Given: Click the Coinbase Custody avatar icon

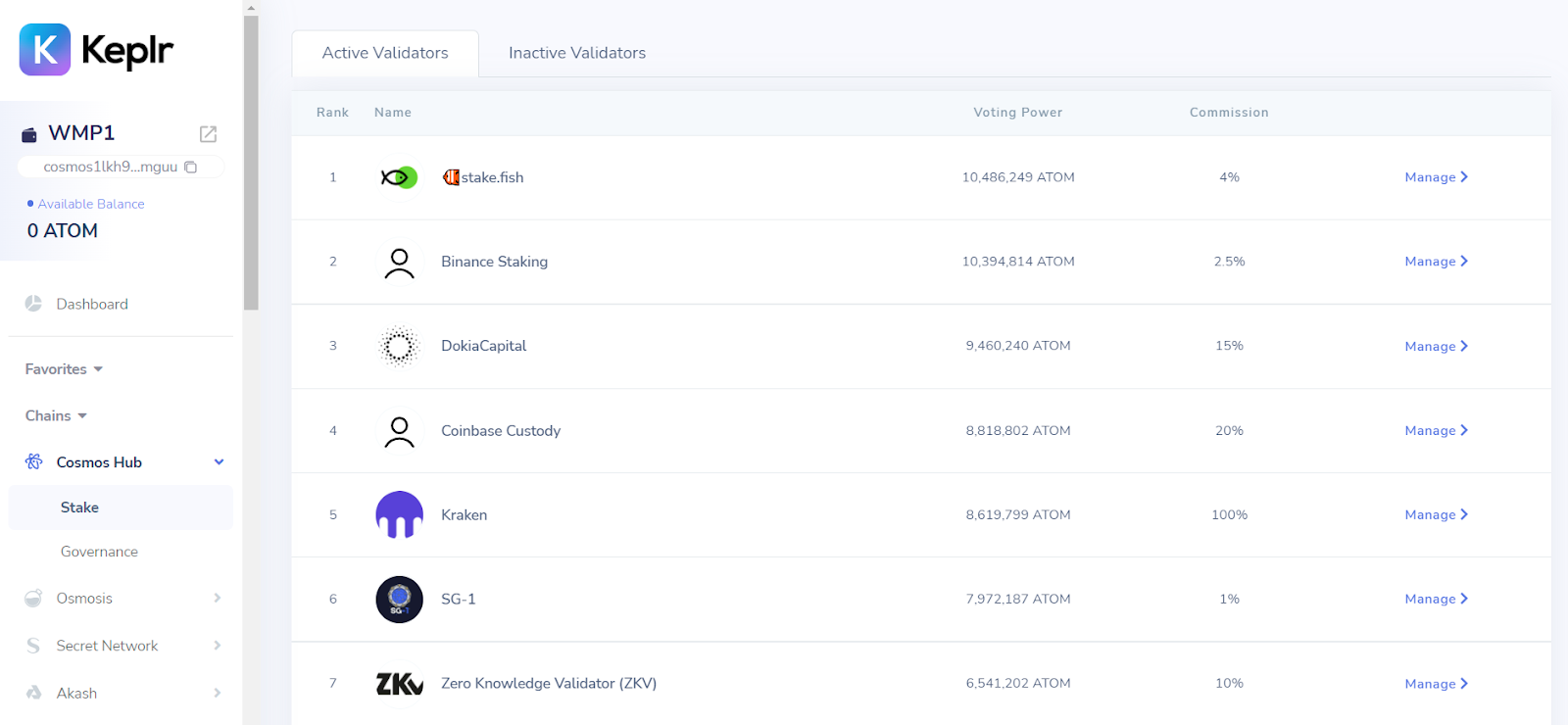Looking at the screenshot, I should pos(399,431).
